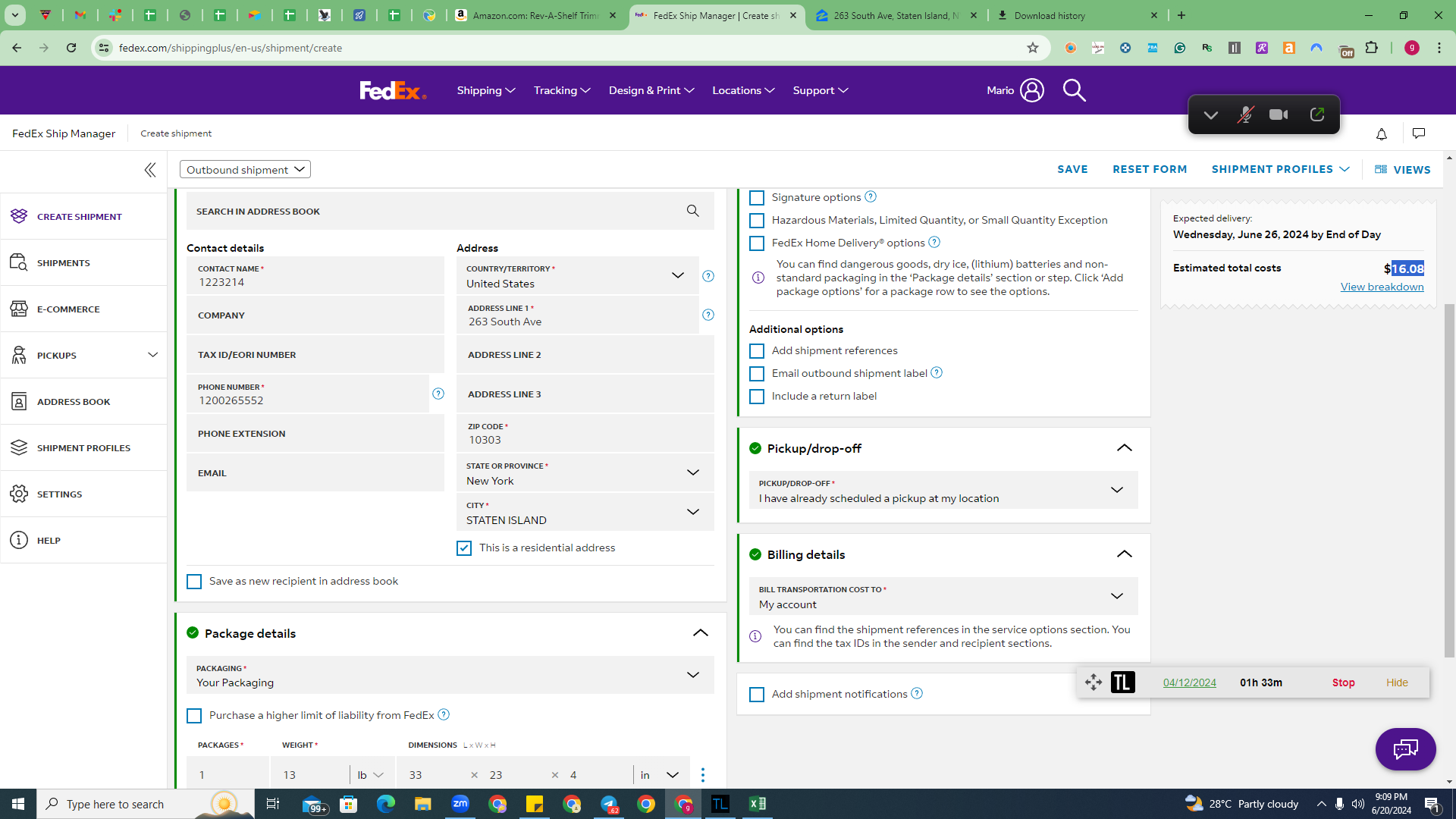Click VIEWS button
Image resolution: width=1456 pixels, height=819 pixels.
click(x=1403, y=170)
